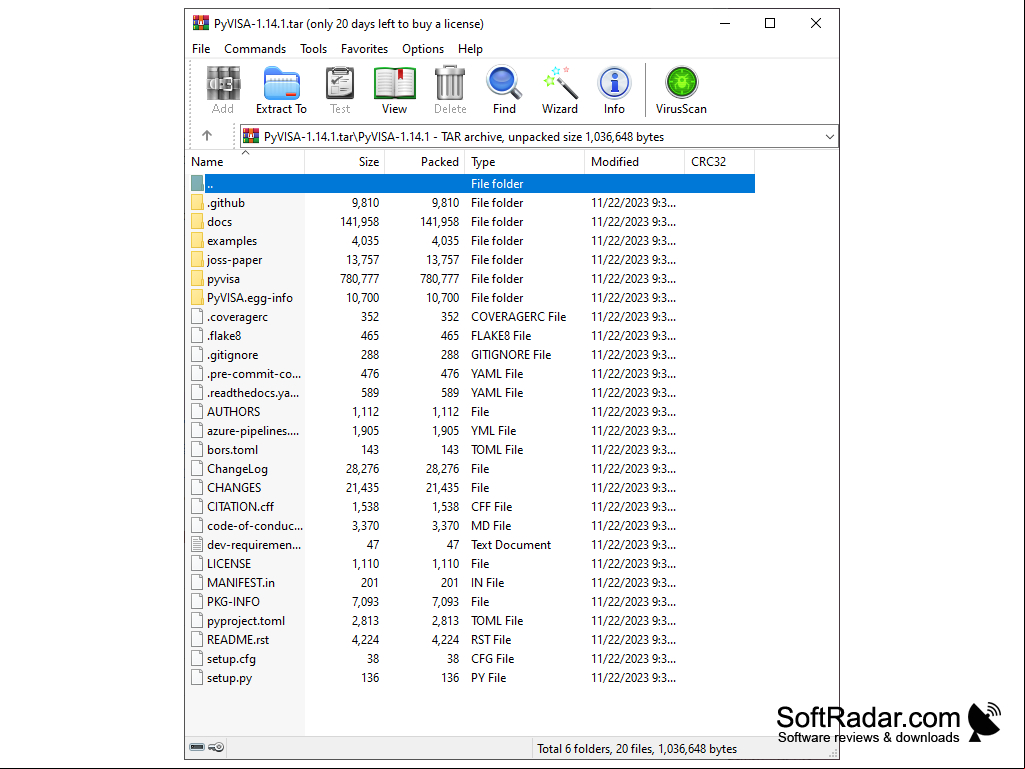The image size is (1025, 769).
Task: Select the azure-pipelines file name
Action: click(x=253, y=430)
